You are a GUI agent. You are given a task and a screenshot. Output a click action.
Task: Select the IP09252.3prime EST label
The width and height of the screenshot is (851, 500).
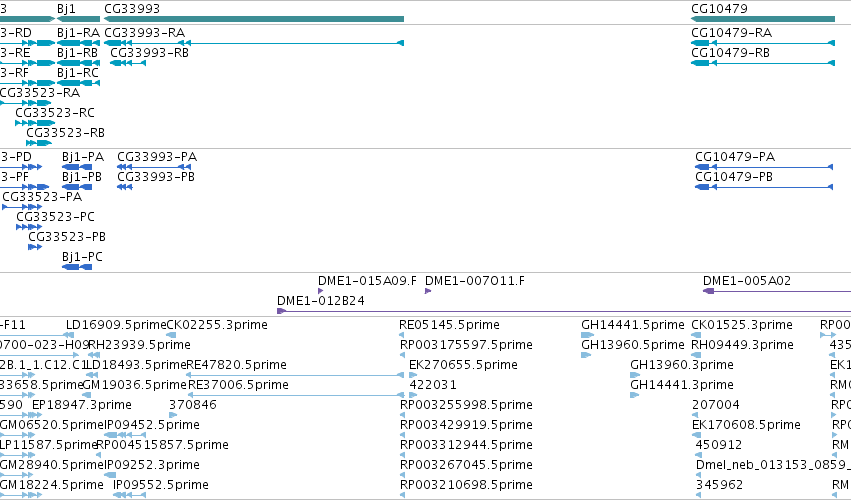coord(152,466)
